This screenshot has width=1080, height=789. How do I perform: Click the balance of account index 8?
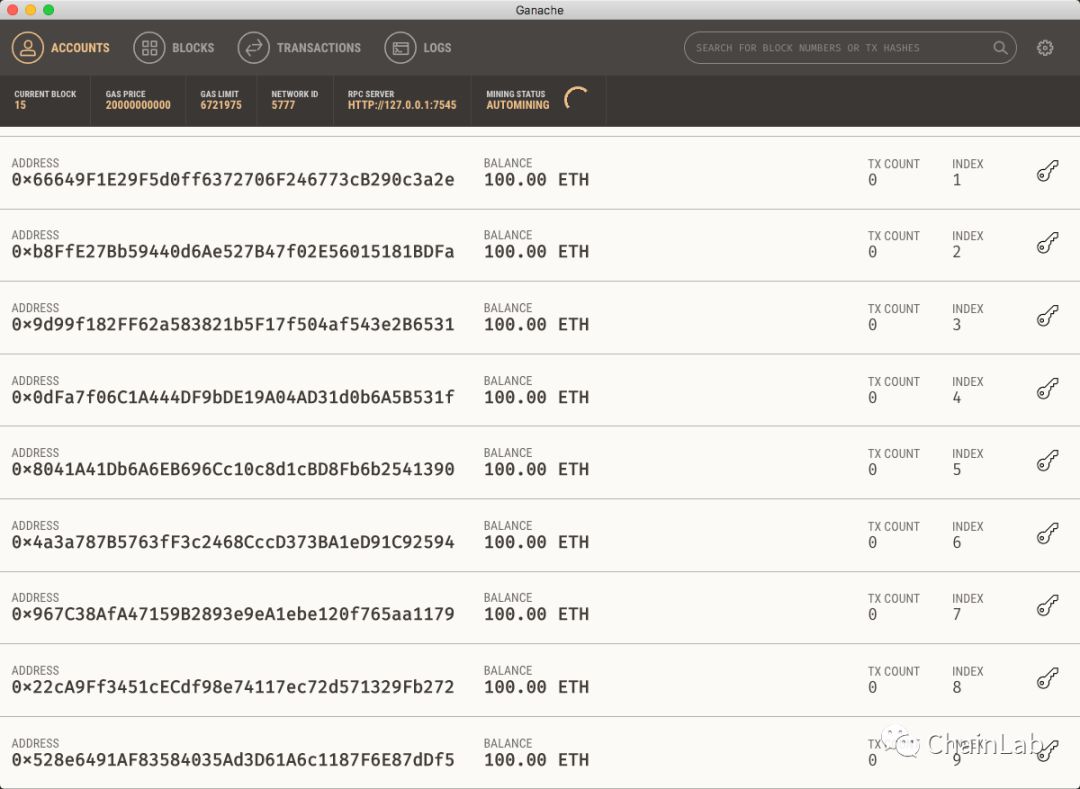pyautogui.click(x=537, y=687)
